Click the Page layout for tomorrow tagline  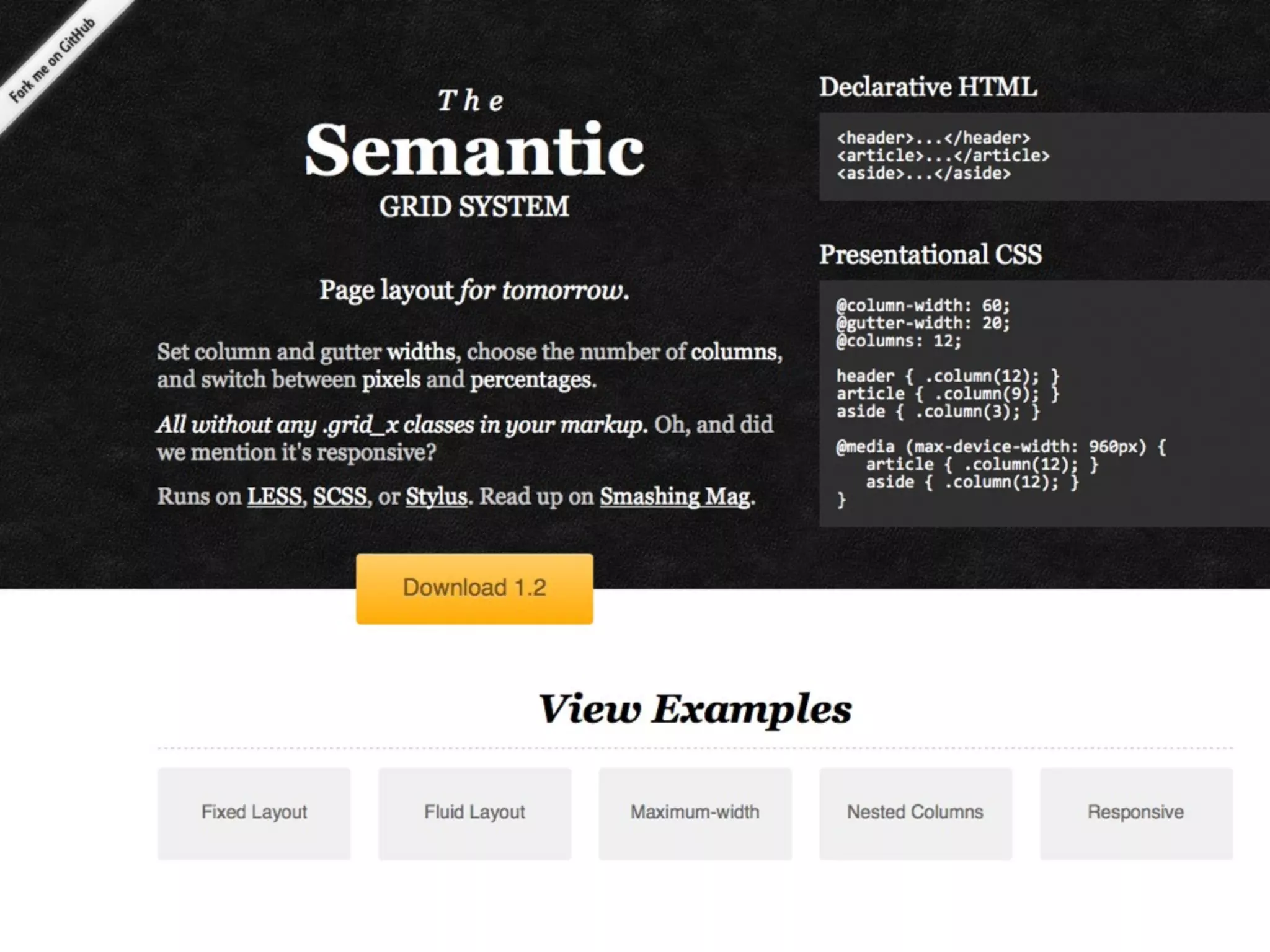(x=474, y=290)
